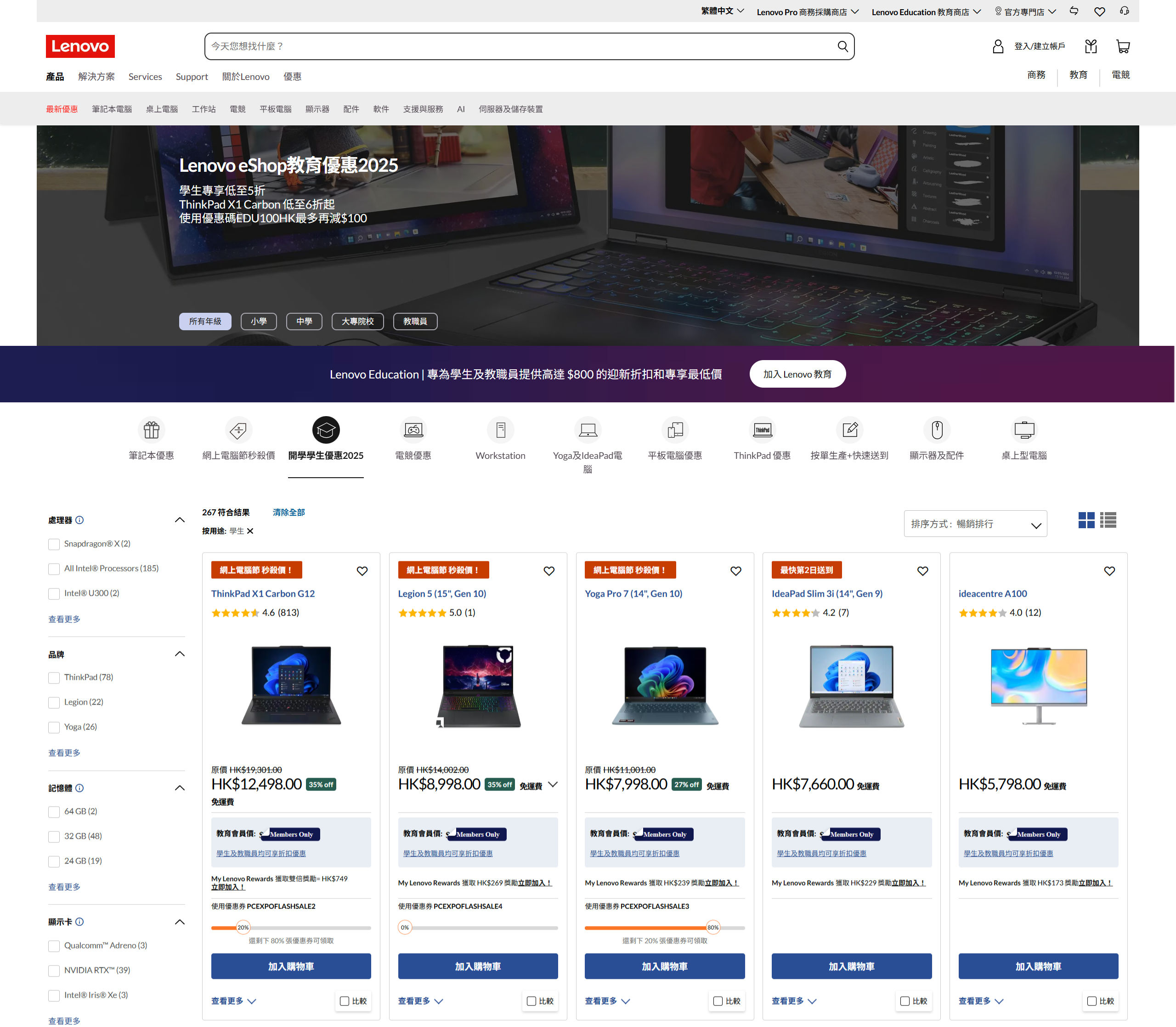Open the Support main menu

pyautogui.click(x=192, y=77)
